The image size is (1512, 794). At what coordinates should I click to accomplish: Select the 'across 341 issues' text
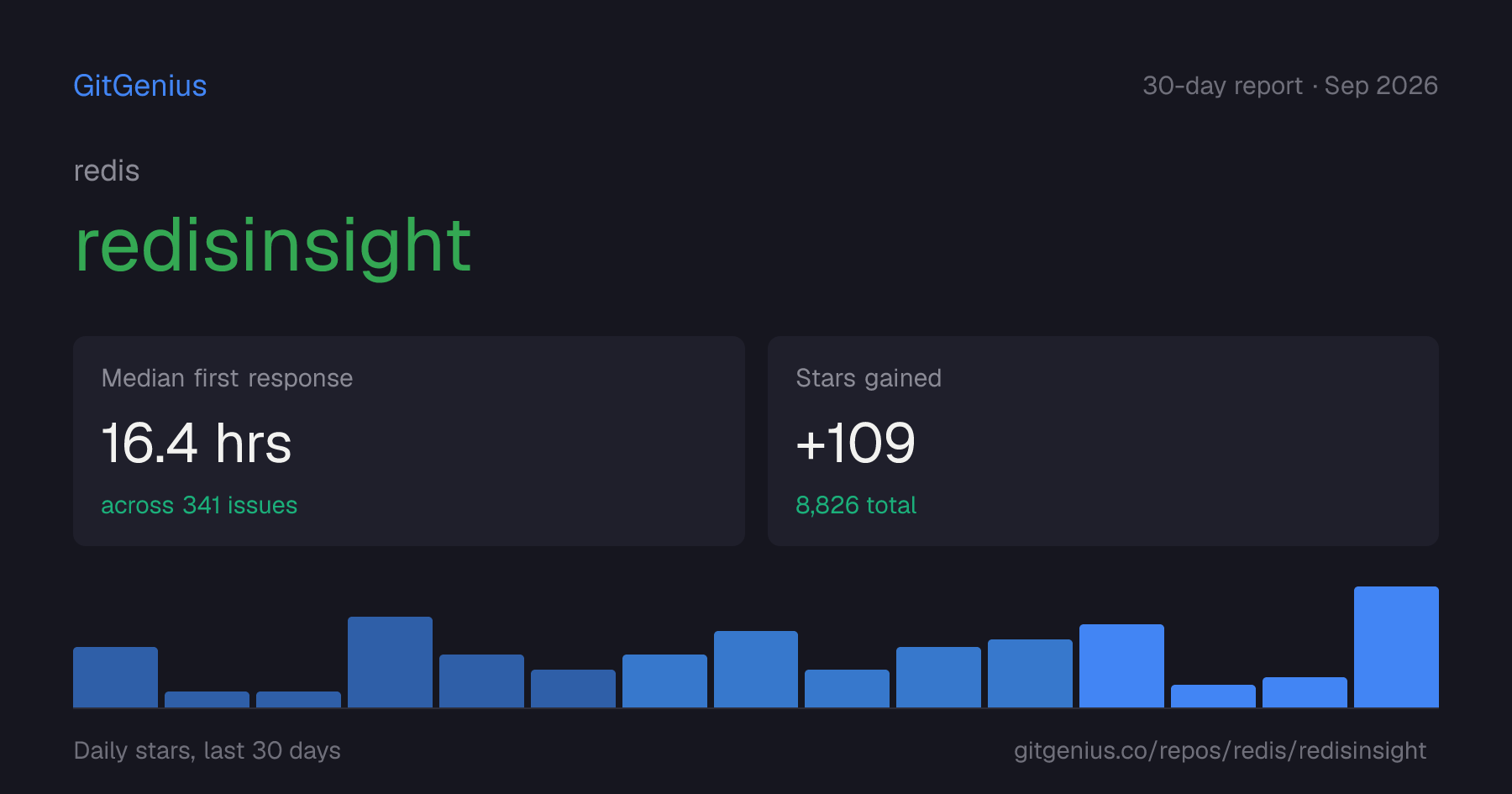[199, 505]
